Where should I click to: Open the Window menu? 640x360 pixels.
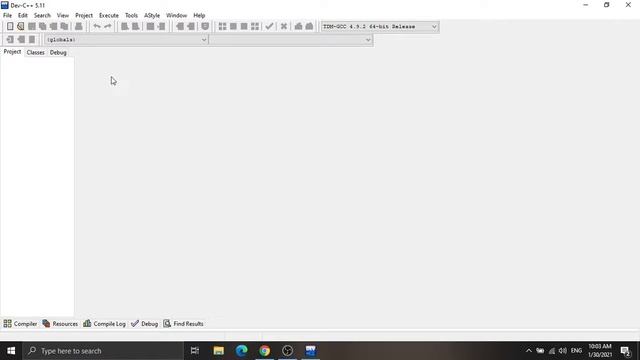(x=176, y=16)
